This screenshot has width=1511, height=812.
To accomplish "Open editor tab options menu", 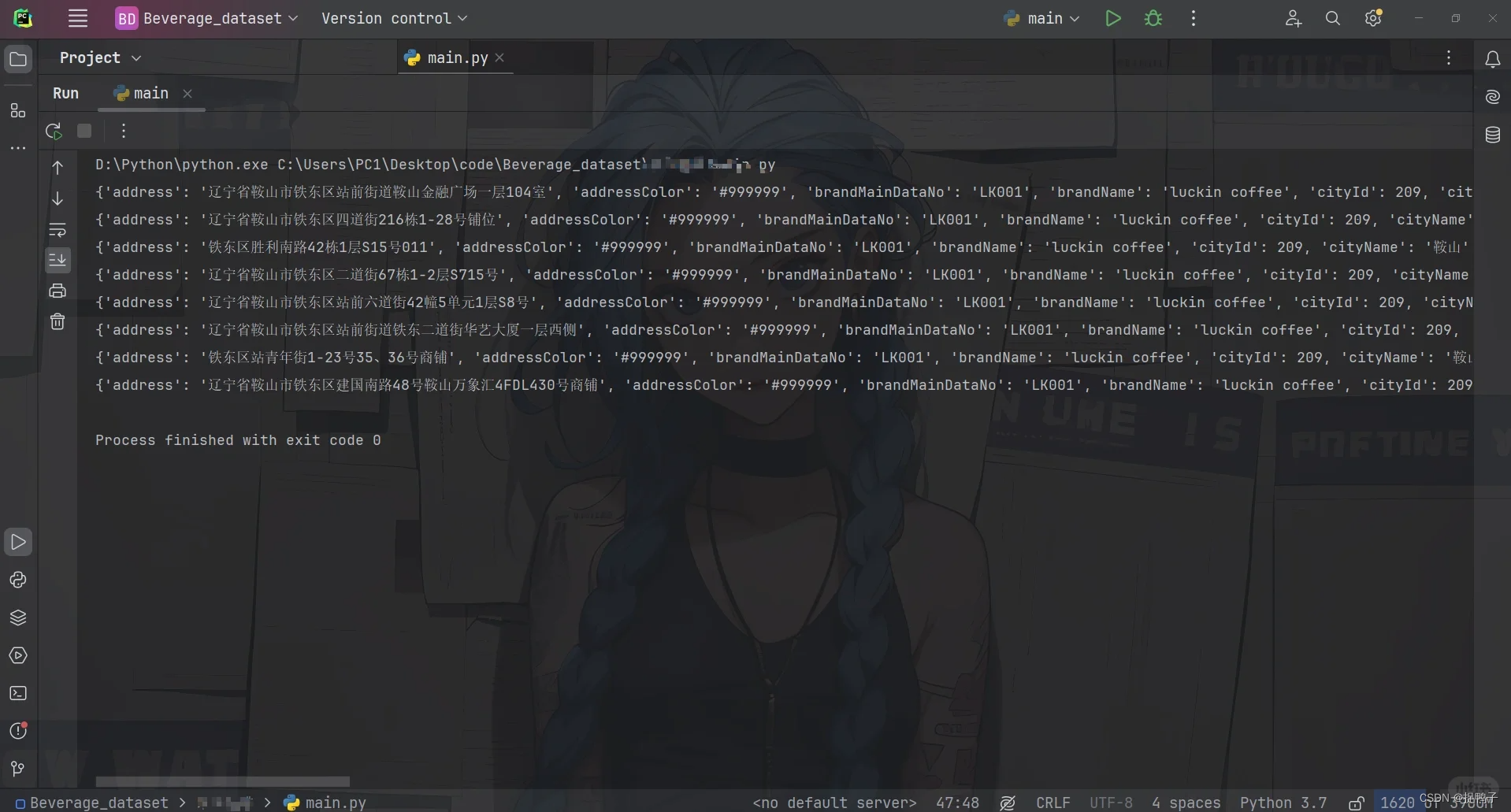I will click(1448, 57).
